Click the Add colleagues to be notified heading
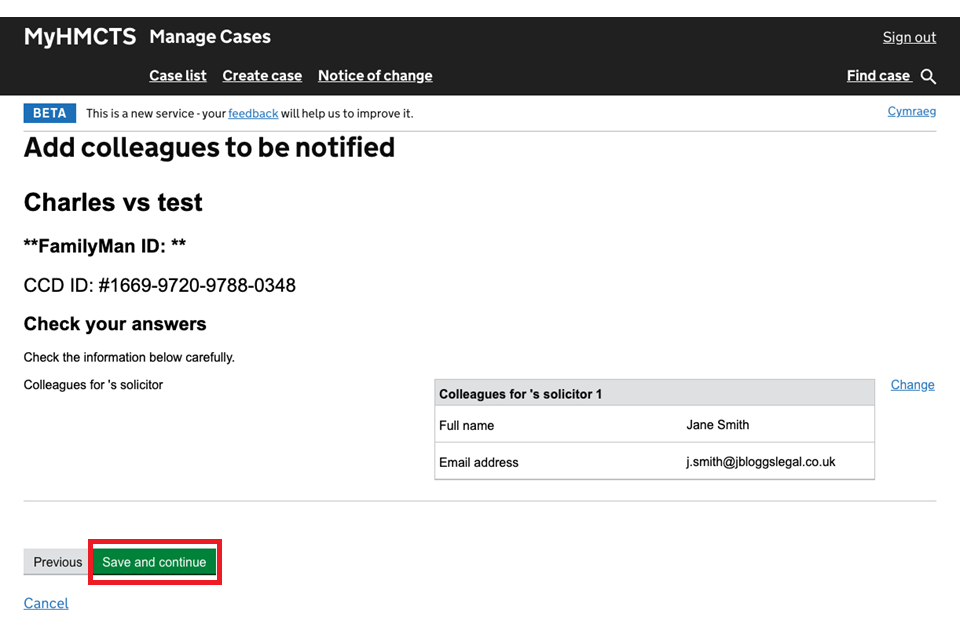 tap(209, 148)
